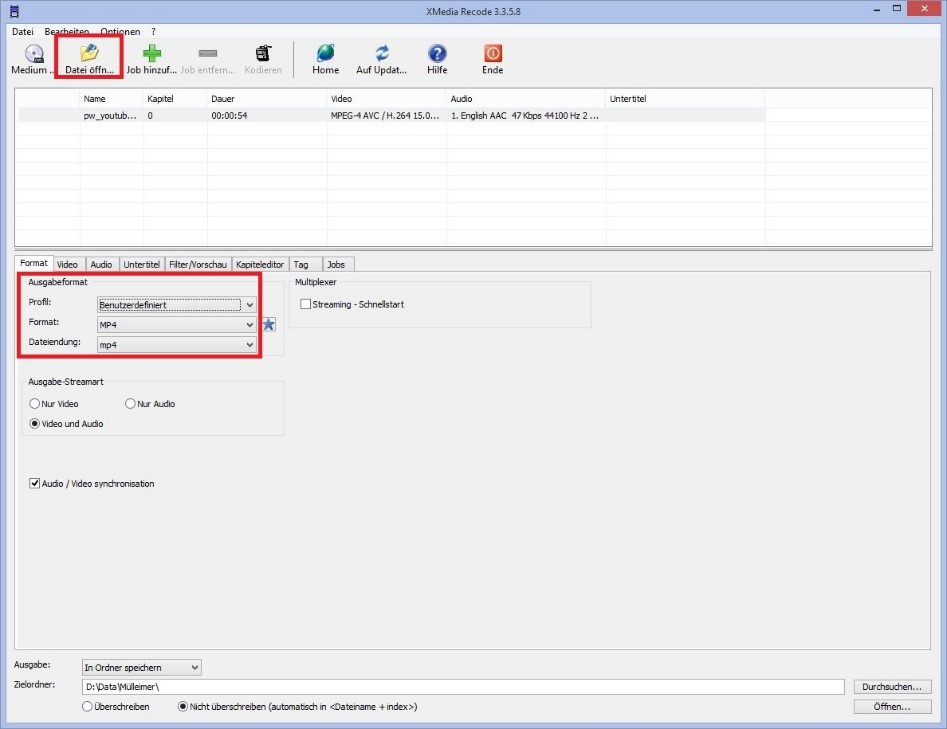The width and height of the screenshot is (947, 729).
Task: Uncheck Audio / Video synchronisation
Action: 35,484
